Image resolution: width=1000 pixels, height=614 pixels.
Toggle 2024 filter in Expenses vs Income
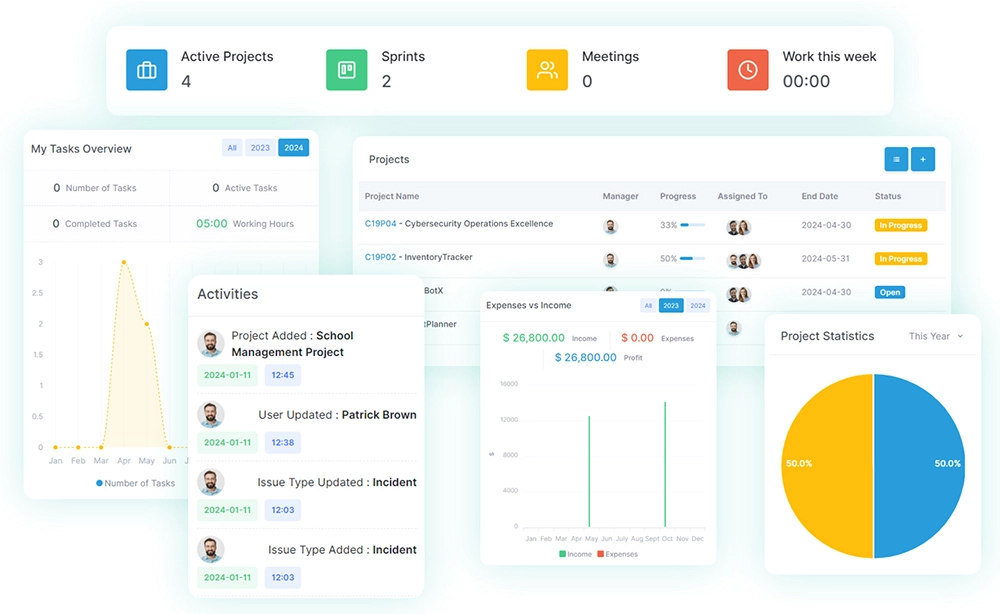click(697, 306)
